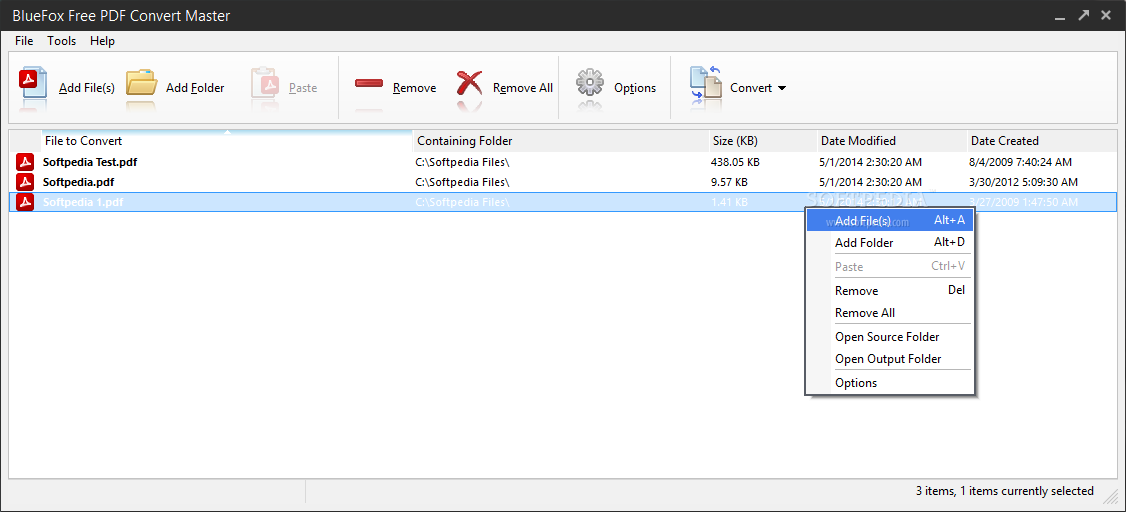1126x512 pixels.
Task: Choose Add File(s) in context menu
Action: (889, 220)
